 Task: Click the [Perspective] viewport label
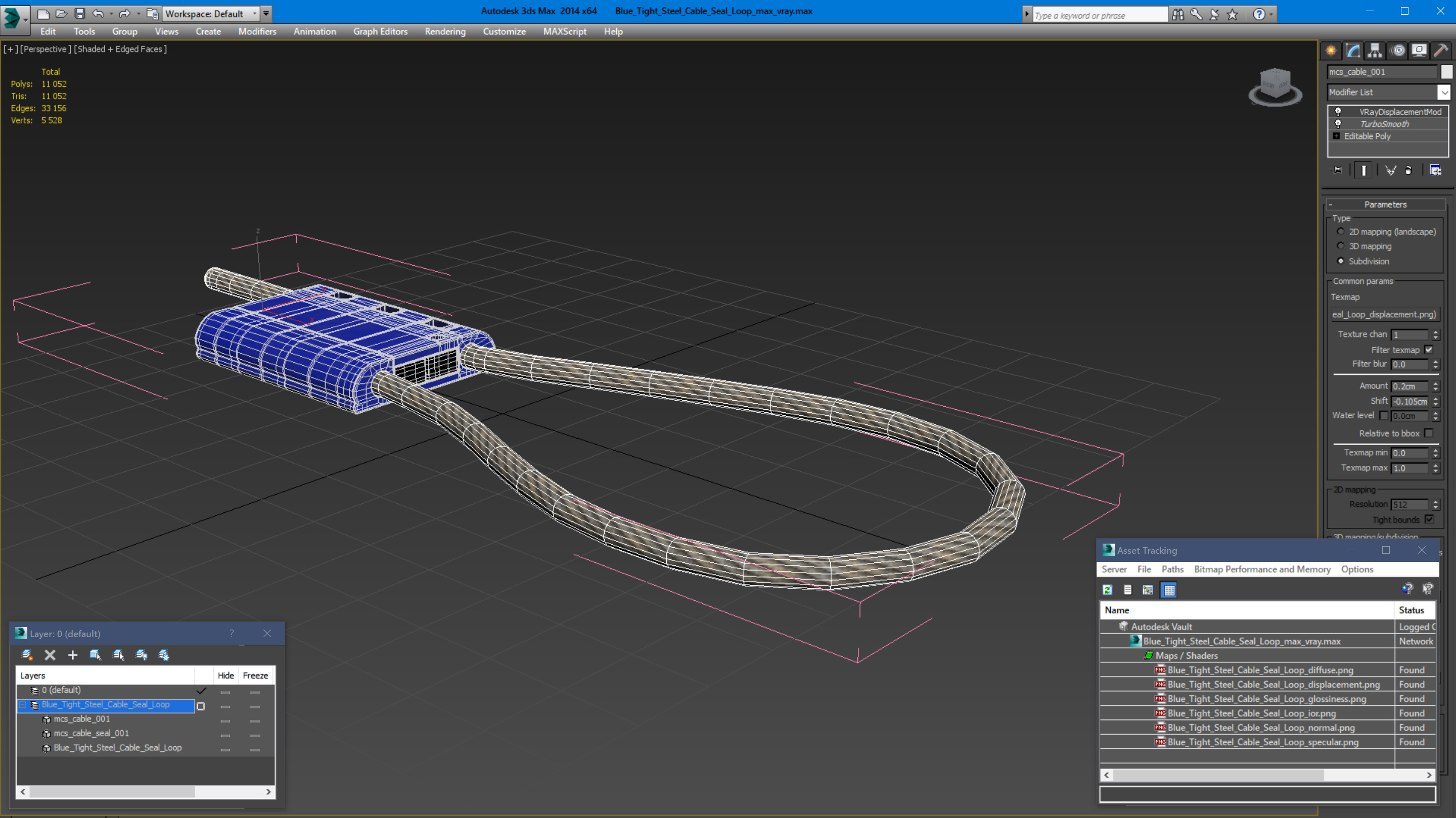tap(45, 49)
